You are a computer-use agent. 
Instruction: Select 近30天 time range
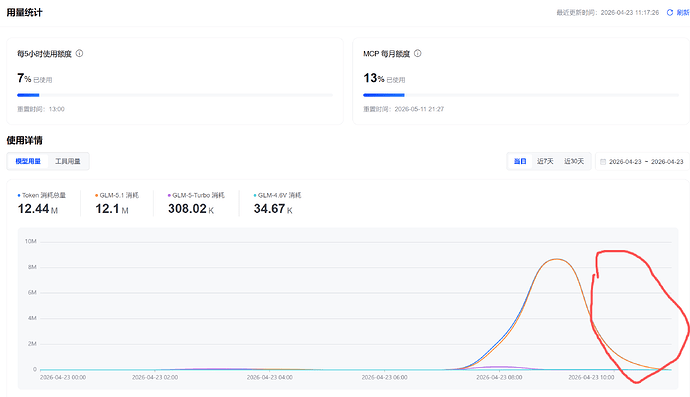click(x=574, y=161)
